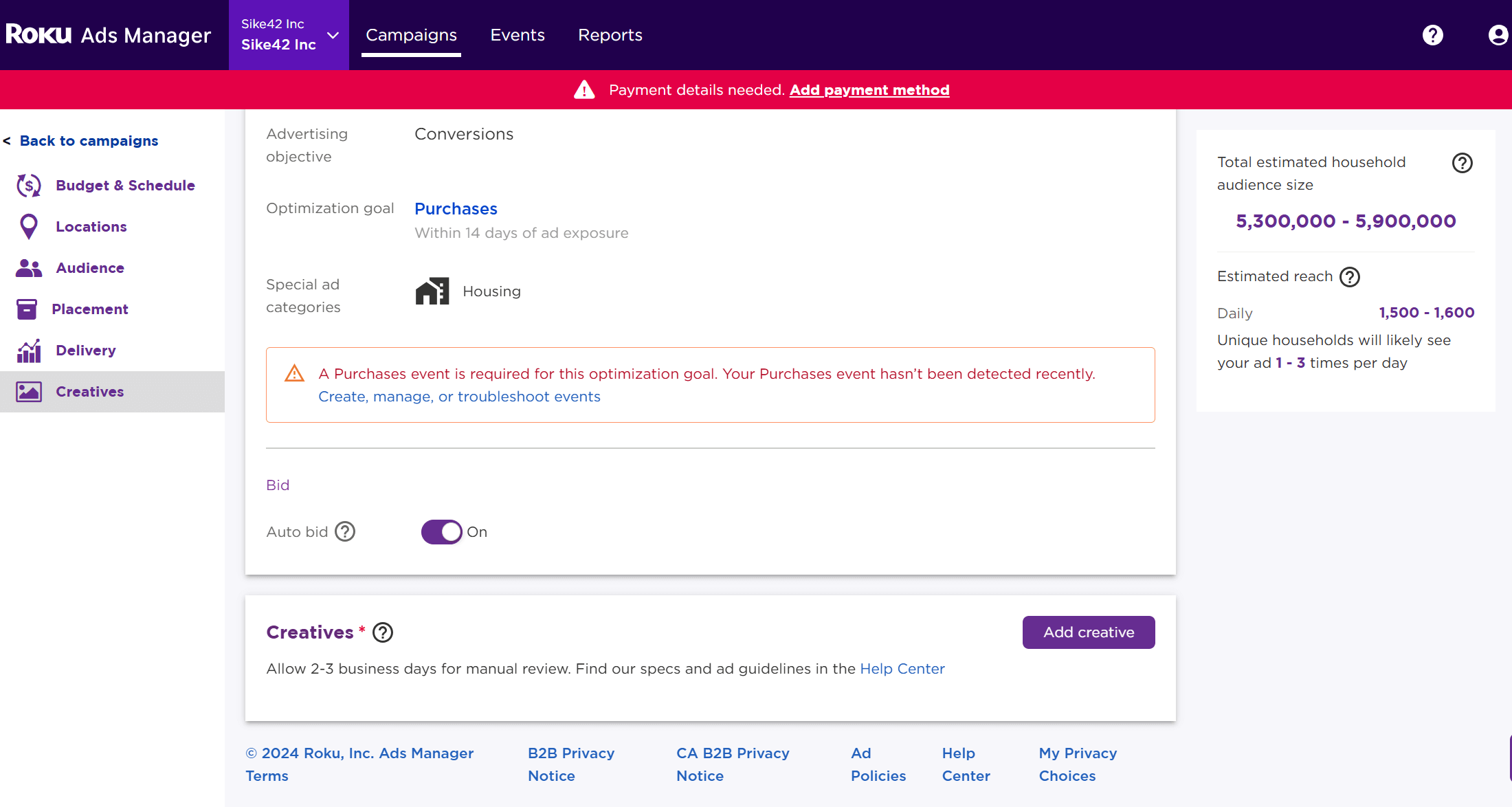Go back to campaigns
Image resolution: width=1512 pixels, height=807 pixels.
pos(89,141)
